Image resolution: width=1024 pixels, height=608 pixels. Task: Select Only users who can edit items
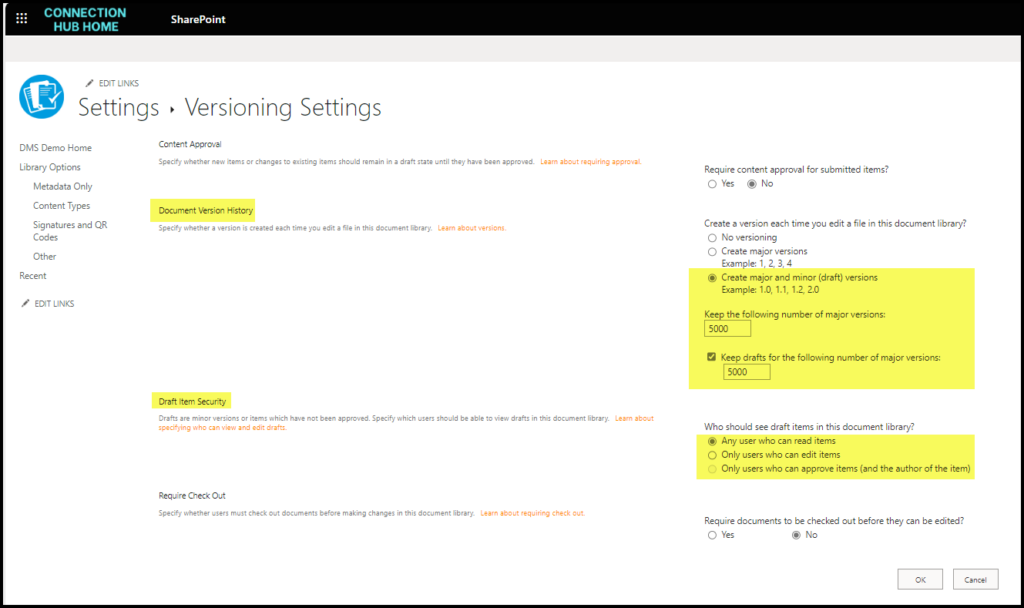coord(712,455)
